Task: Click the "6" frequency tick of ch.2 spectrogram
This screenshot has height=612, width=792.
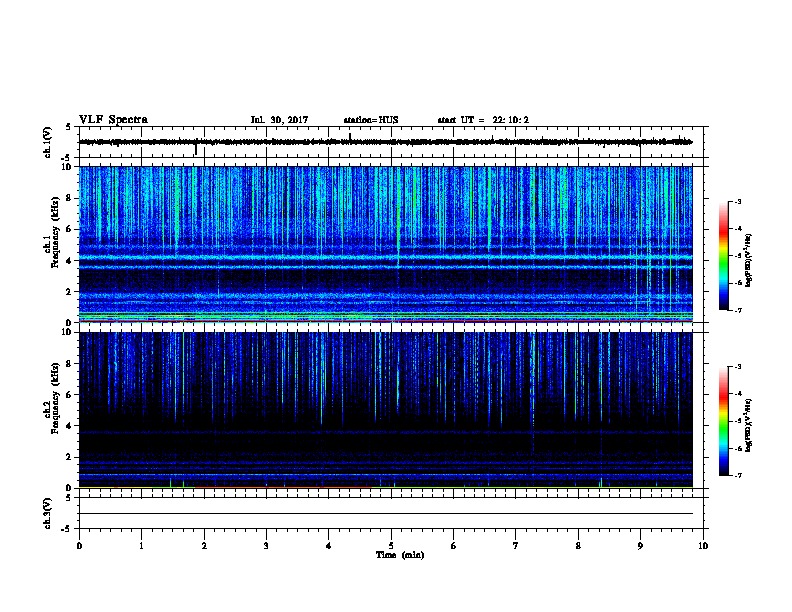Action: (69, 394)
